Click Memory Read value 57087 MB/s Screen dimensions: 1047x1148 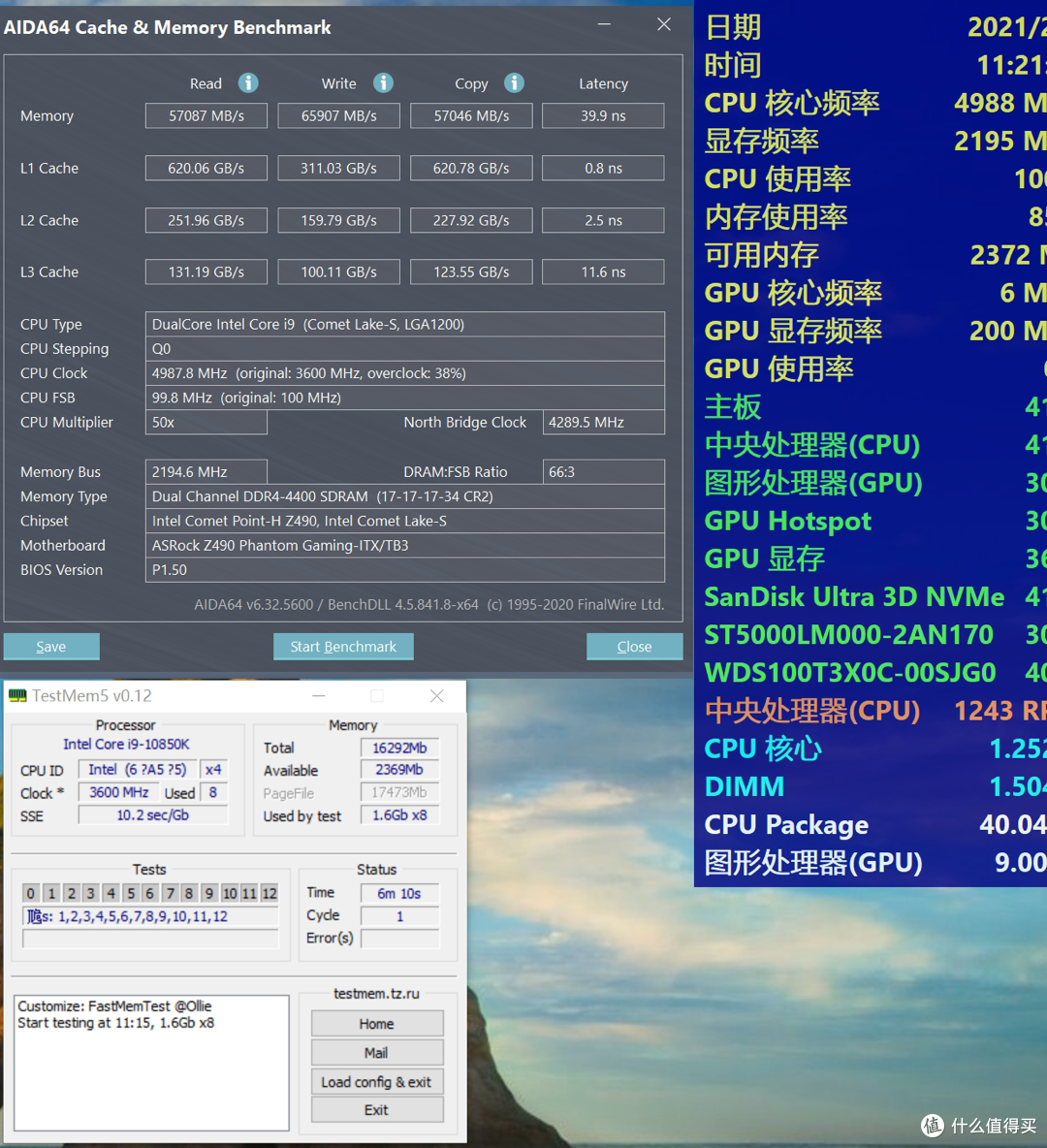pos(206,115)
